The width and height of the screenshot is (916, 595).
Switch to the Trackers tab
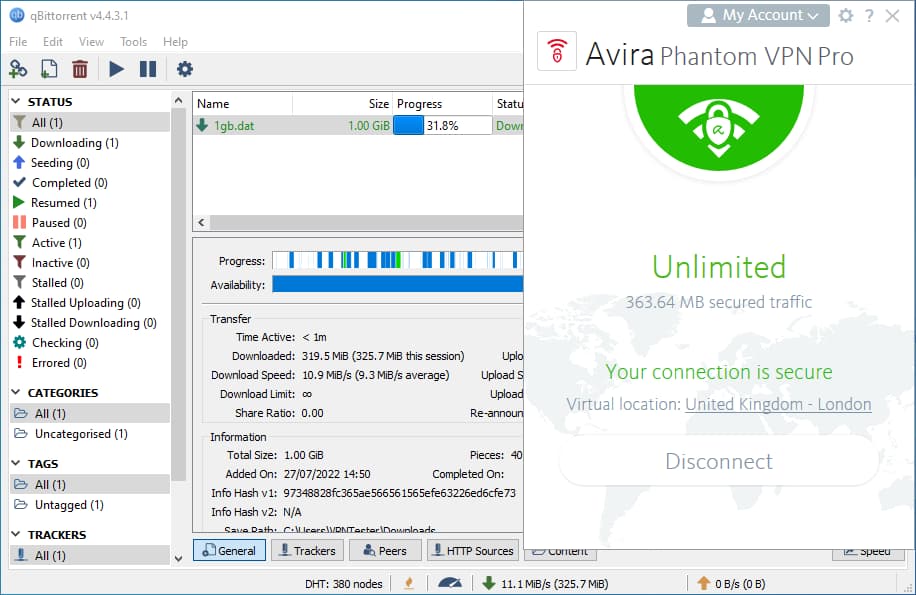click(x=307, y=551)
